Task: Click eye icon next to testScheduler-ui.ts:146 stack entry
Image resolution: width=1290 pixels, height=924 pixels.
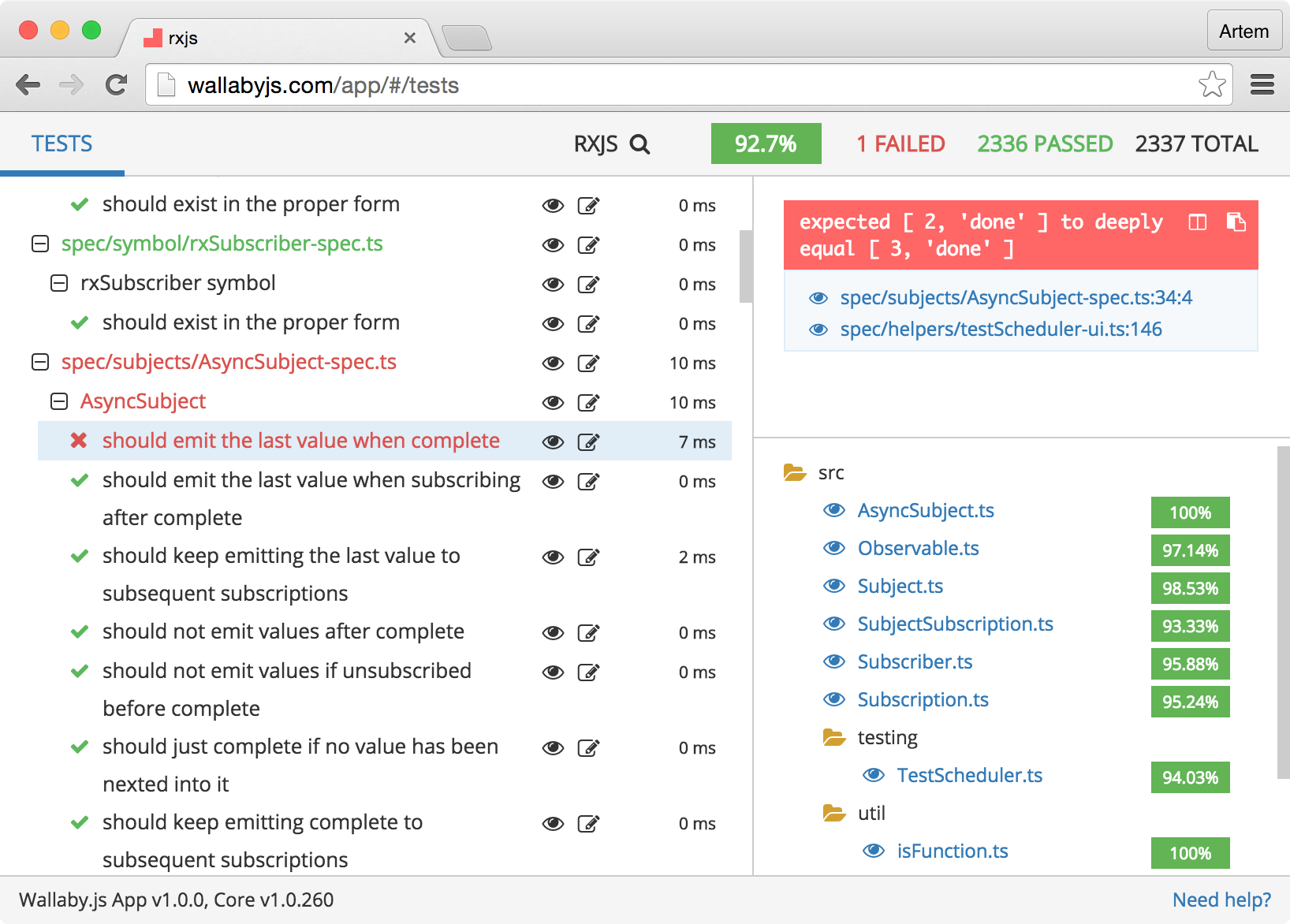Action: [x=818, y=330]
